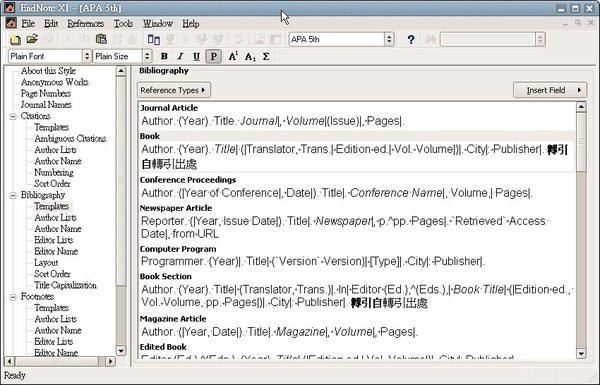Viewport: 600px width, 385px height.
Task: Click the Edited Book heading
Action: 163,347
